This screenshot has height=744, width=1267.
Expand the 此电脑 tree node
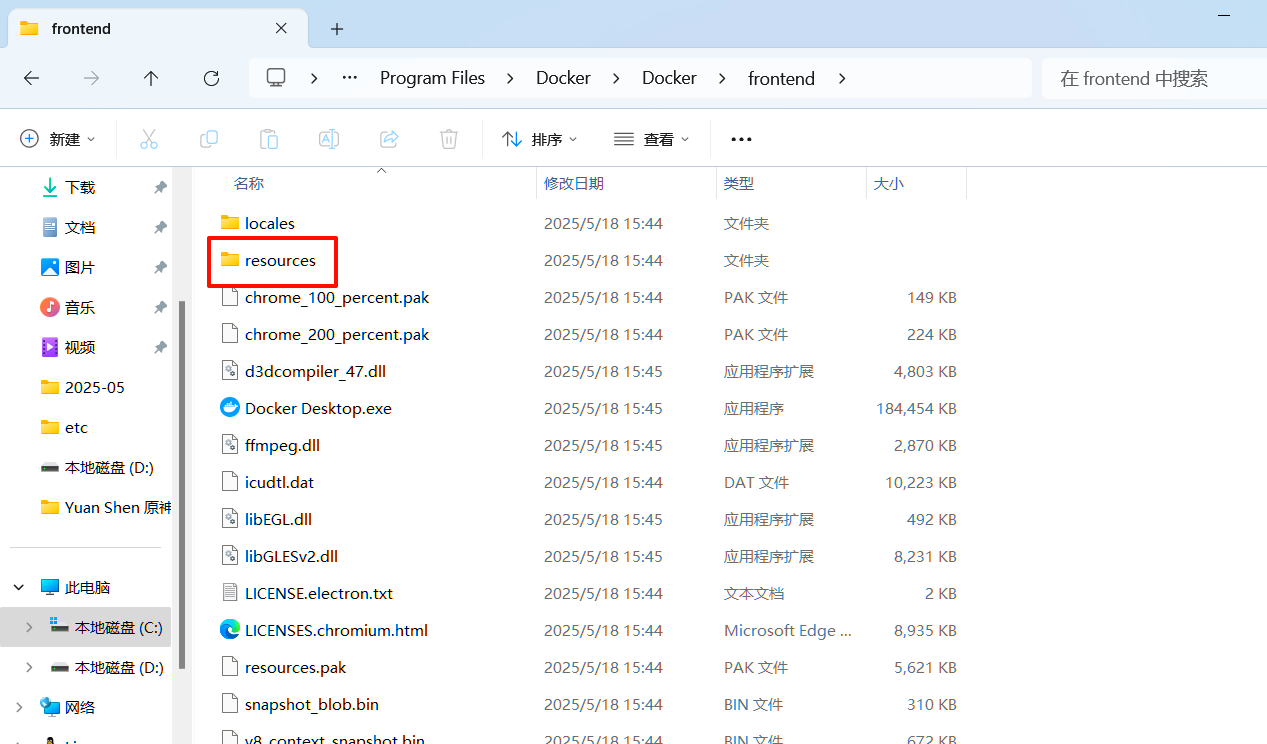tap(19, 588)
